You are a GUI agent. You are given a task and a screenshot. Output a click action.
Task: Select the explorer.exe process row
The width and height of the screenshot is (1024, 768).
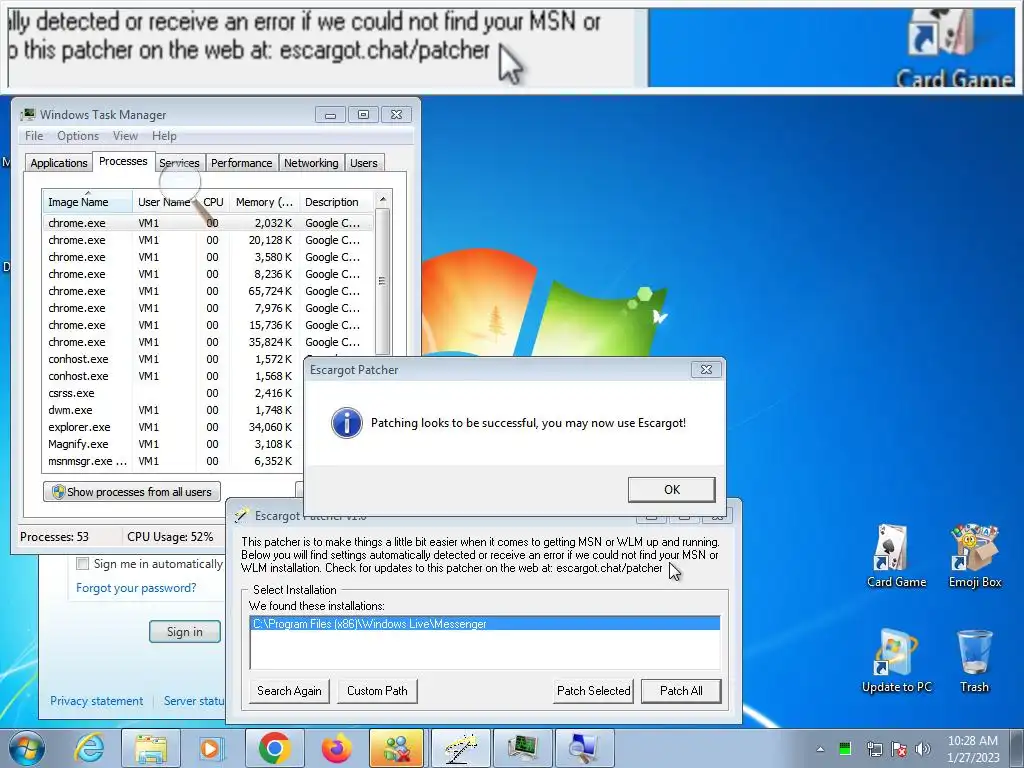172,427
